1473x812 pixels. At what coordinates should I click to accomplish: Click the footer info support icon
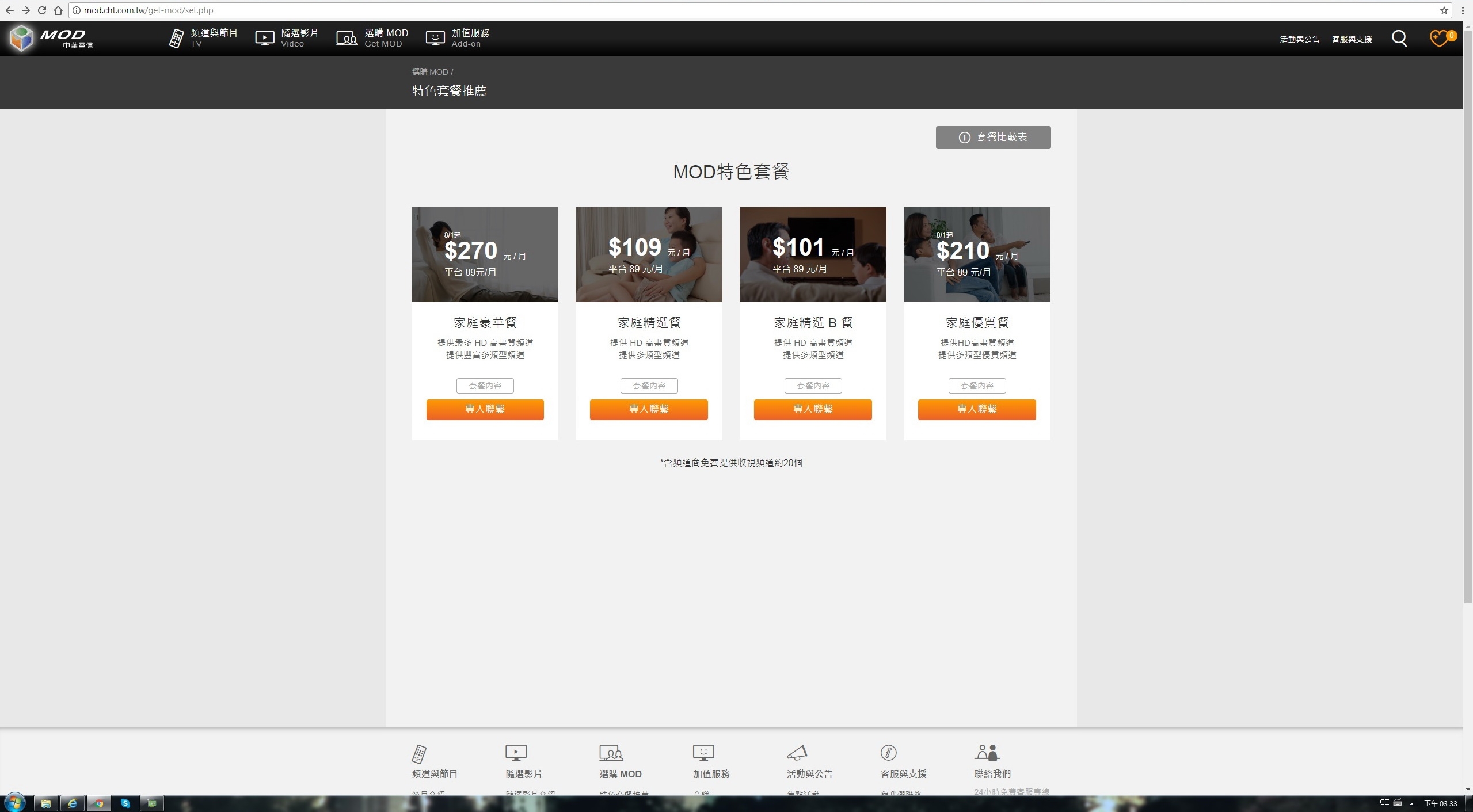coord(888,753)
